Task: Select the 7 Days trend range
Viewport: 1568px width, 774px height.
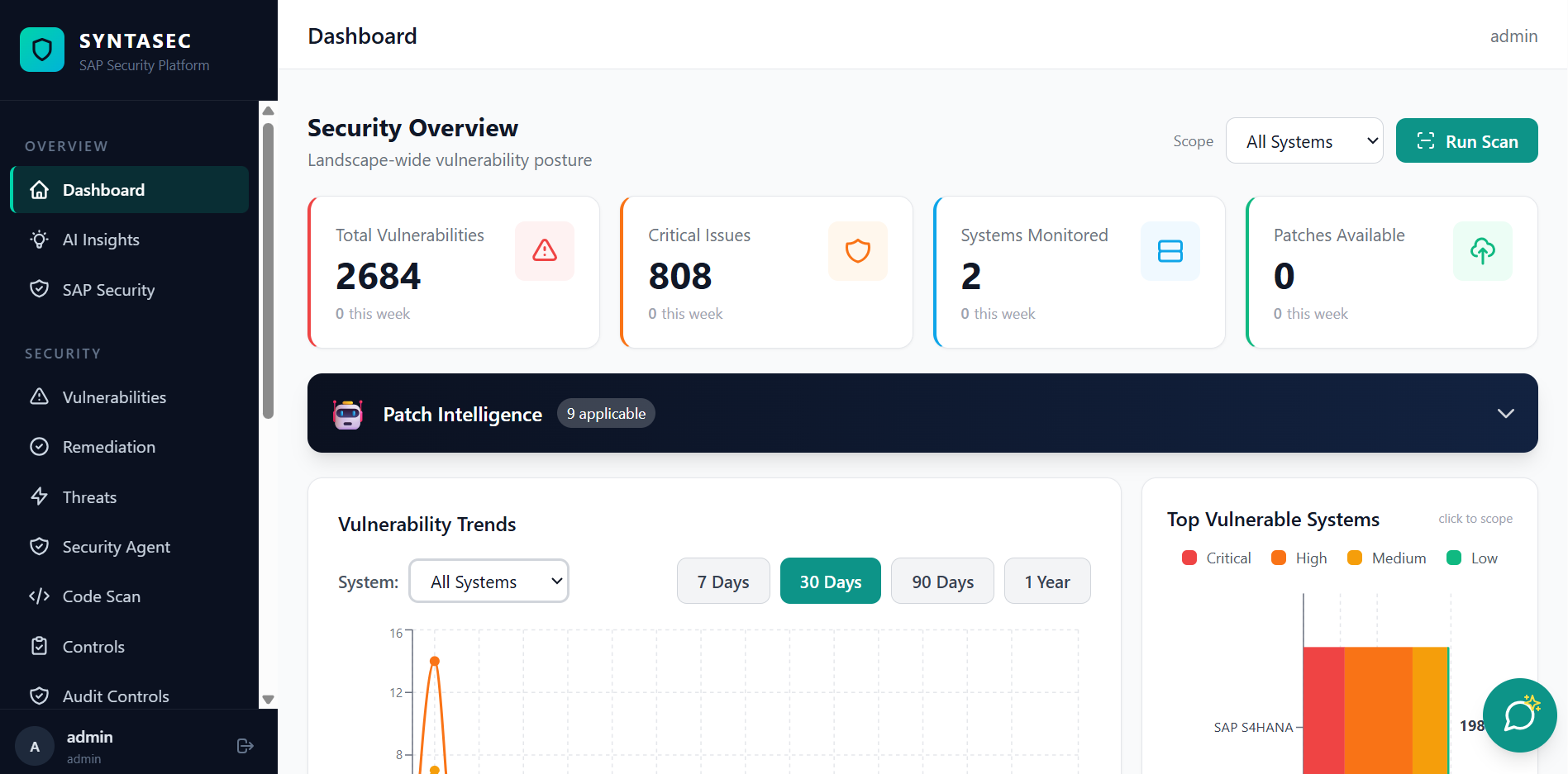Action: click(x=723, y=582)
